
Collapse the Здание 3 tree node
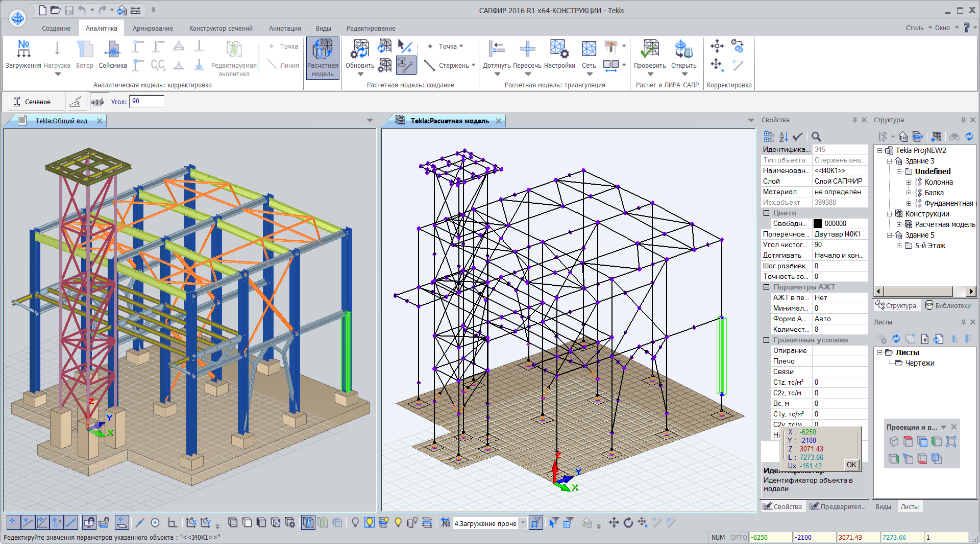coord(887,161)
